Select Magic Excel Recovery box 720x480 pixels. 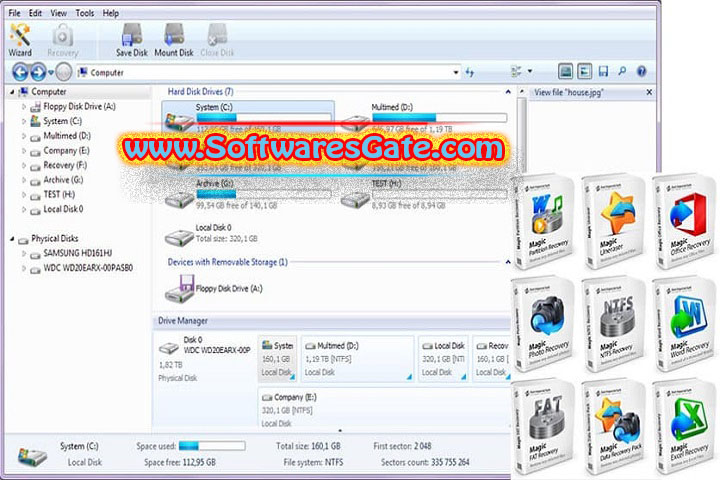[684, 427]
